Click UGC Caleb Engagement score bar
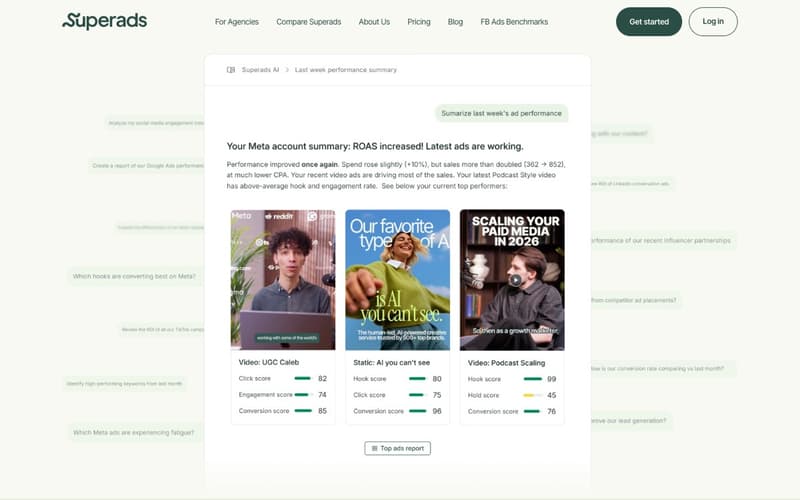The width and height of the screenshot is (800, 500). (303, 394)
